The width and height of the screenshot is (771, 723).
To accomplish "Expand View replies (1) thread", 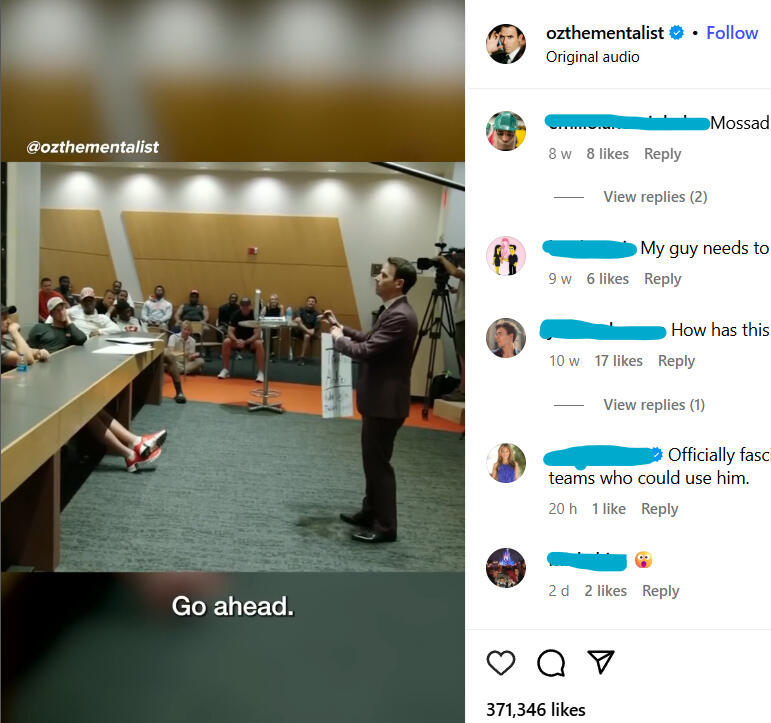I will (654, 405).
